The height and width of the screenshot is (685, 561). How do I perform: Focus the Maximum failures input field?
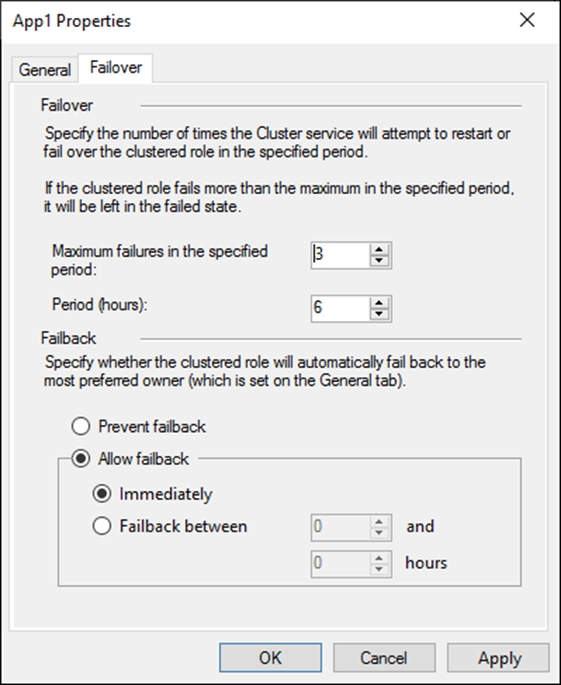pyautogui.click(x=341, y=255)
